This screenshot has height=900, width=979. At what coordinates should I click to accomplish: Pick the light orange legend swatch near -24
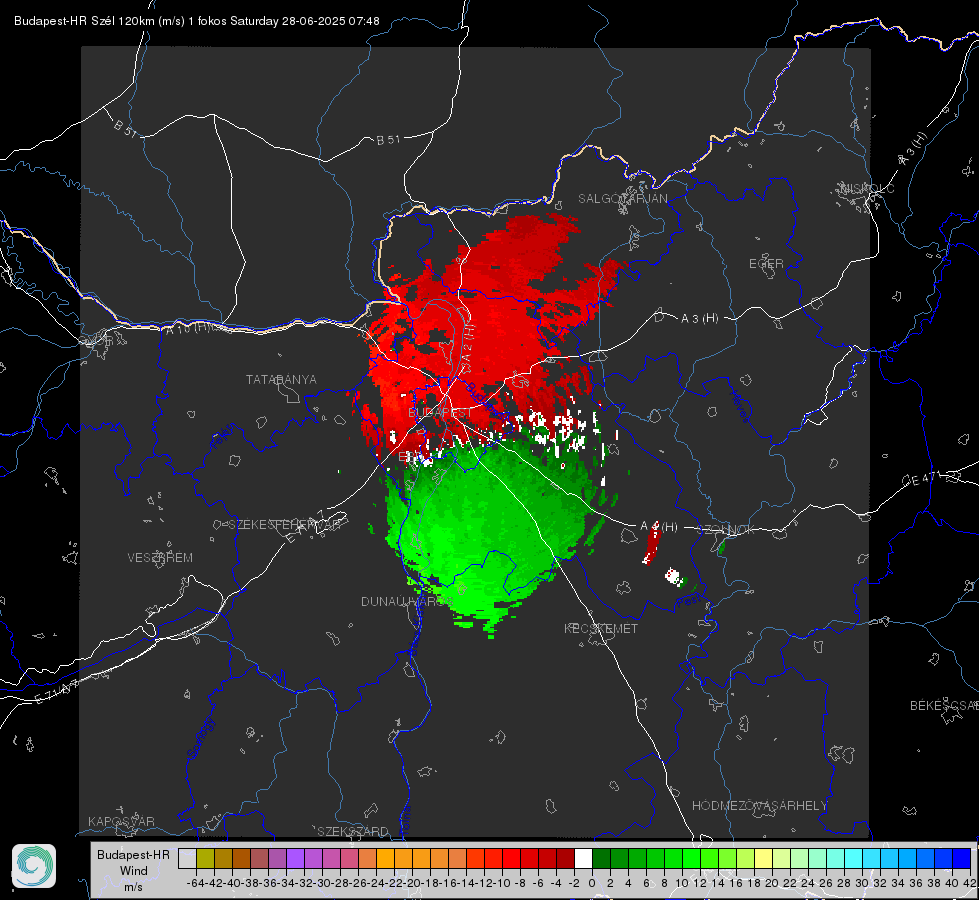385,858
